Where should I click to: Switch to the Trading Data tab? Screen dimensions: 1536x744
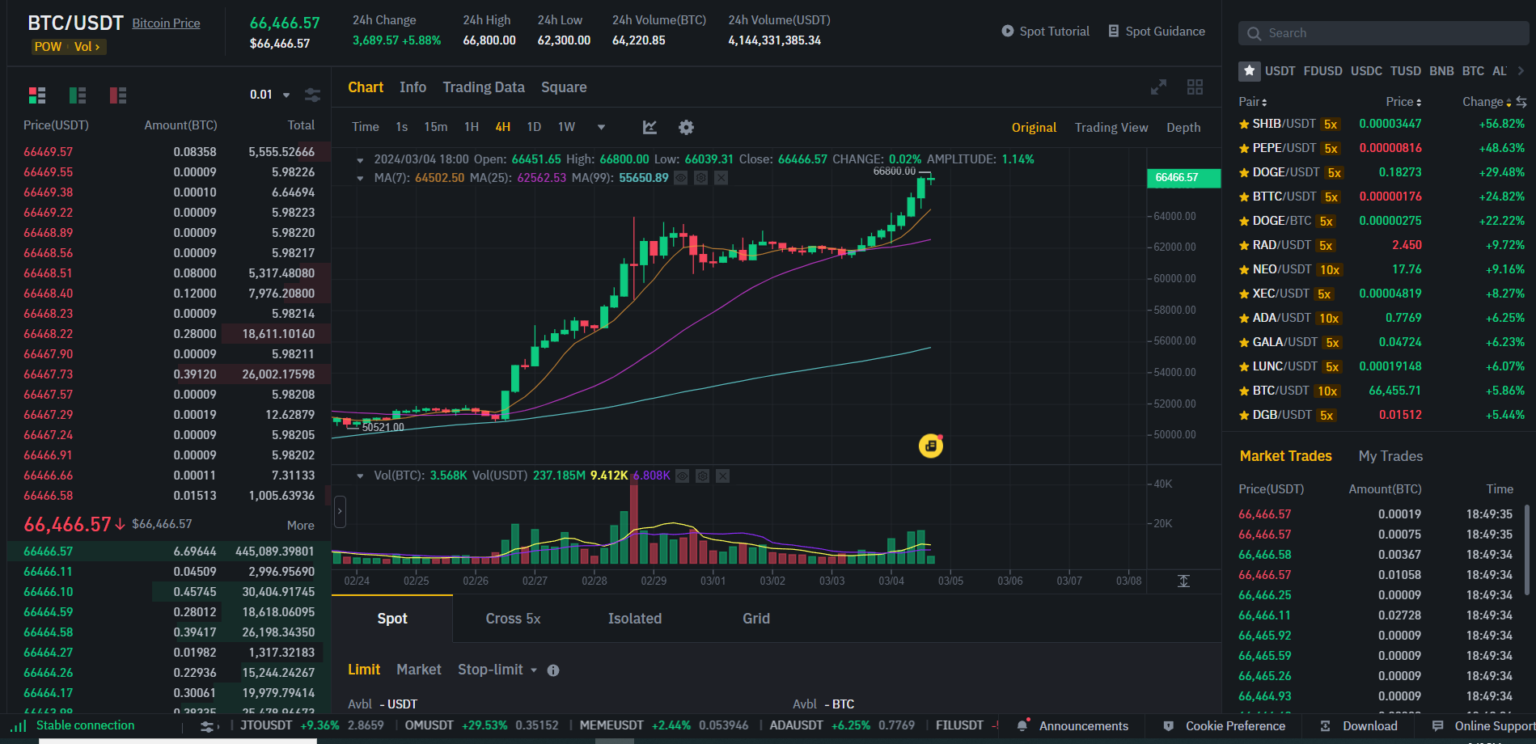point(483,87)
